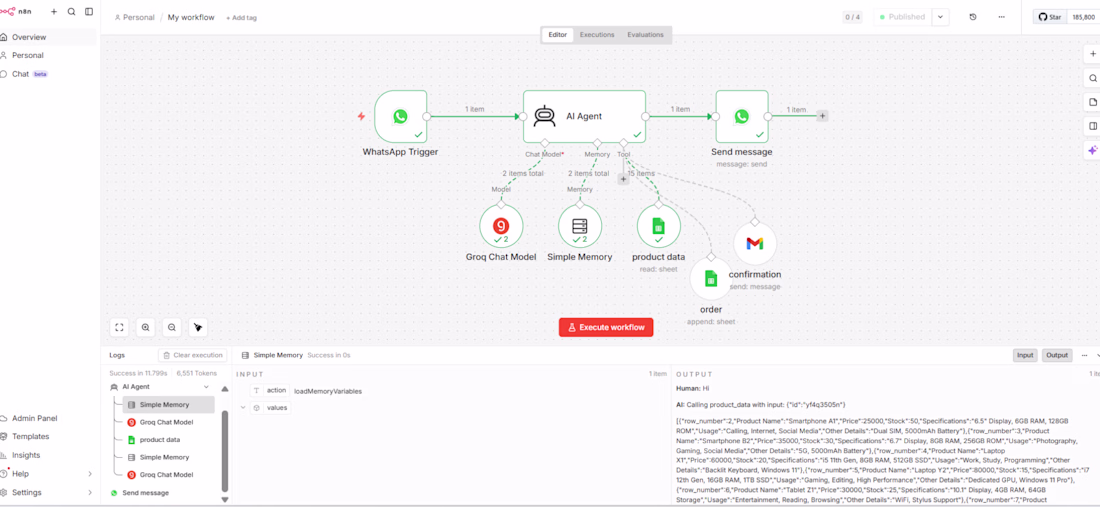The height and width of the screenshot is (507, 1100).
Task: Click the Execute workflow button
Action: pyautogui.click(x=606, y=327)
